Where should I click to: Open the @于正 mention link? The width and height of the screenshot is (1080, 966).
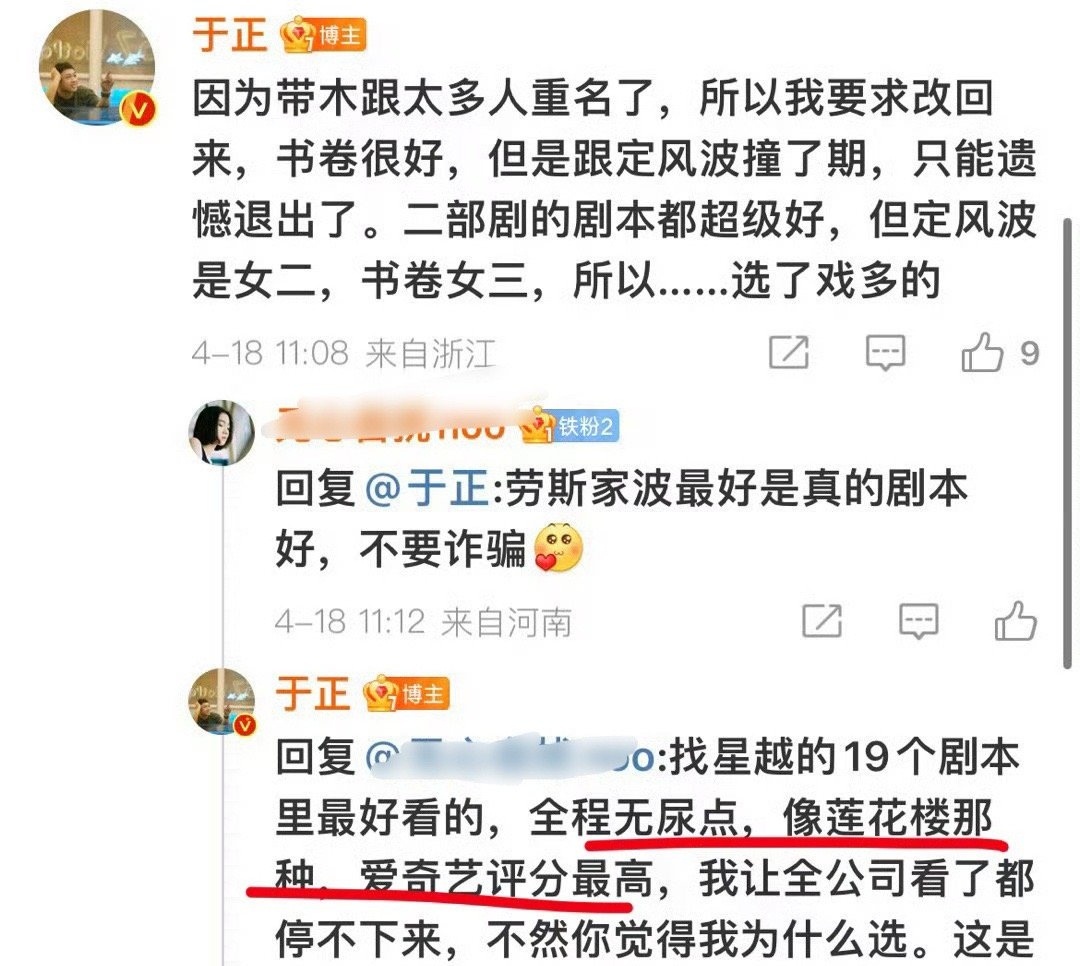point(426,490)
